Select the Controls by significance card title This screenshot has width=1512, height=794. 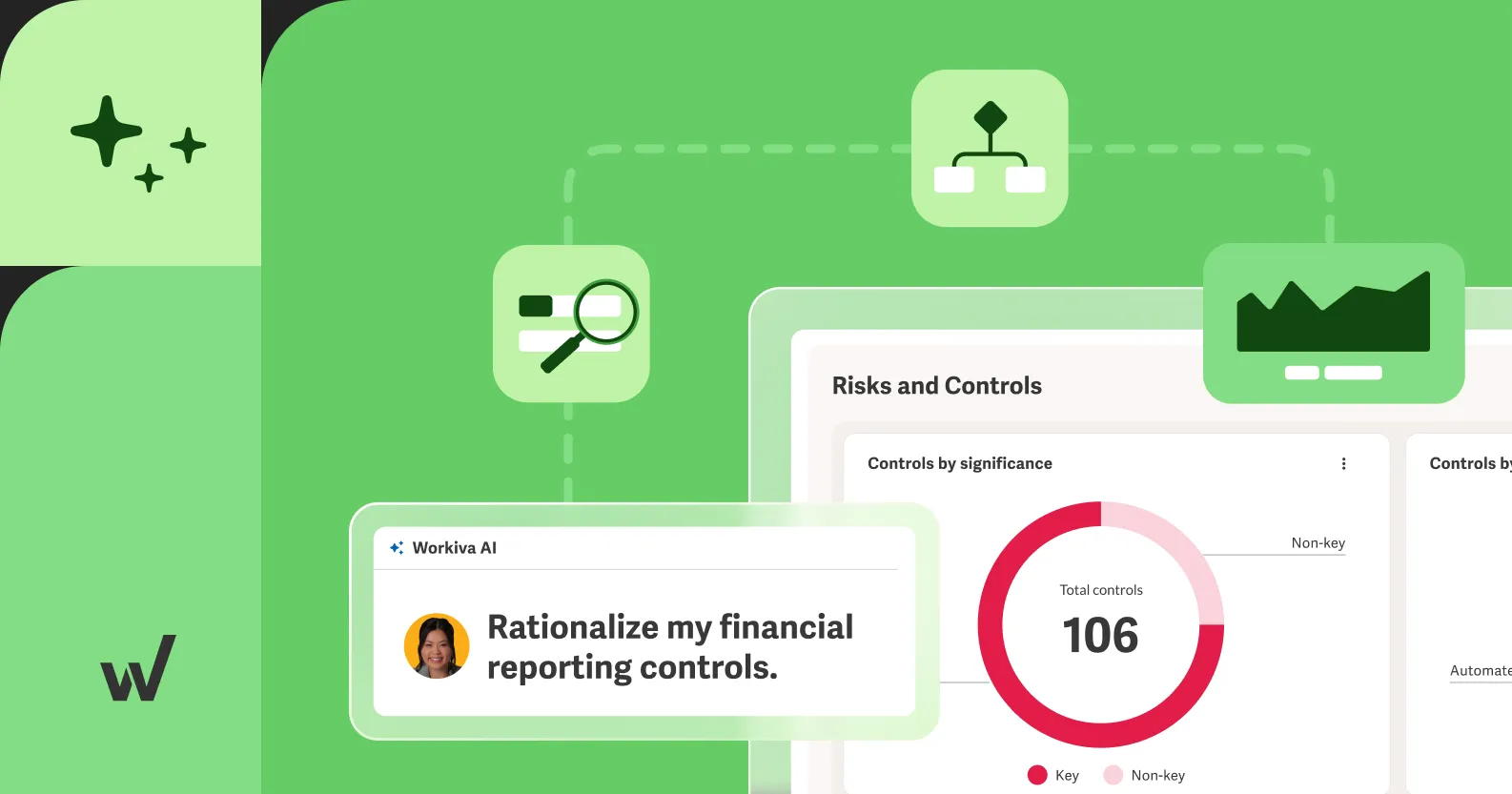[x=960, y=463]
